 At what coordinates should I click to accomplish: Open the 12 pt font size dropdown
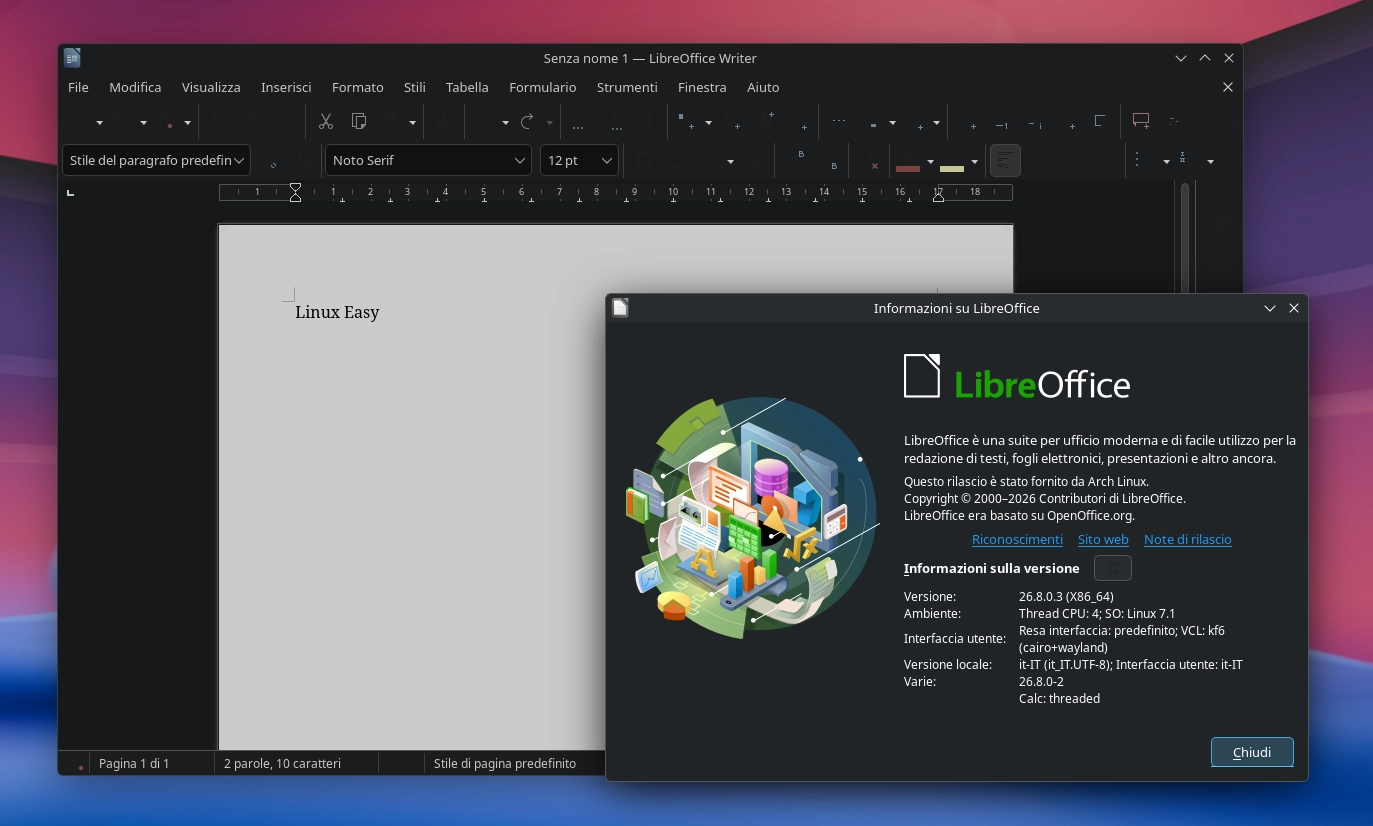coord(607,160)
